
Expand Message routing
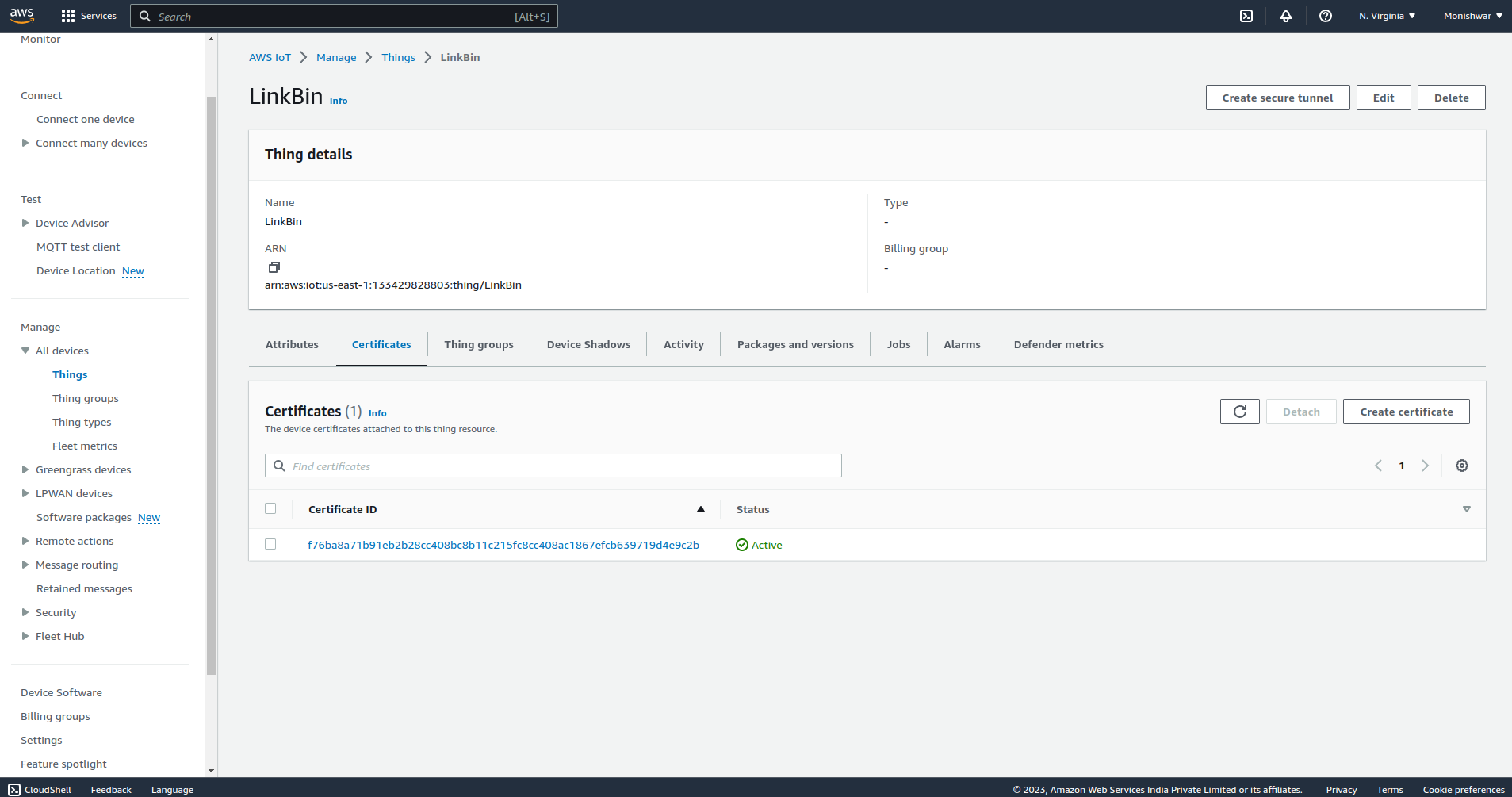coord(25,565)
